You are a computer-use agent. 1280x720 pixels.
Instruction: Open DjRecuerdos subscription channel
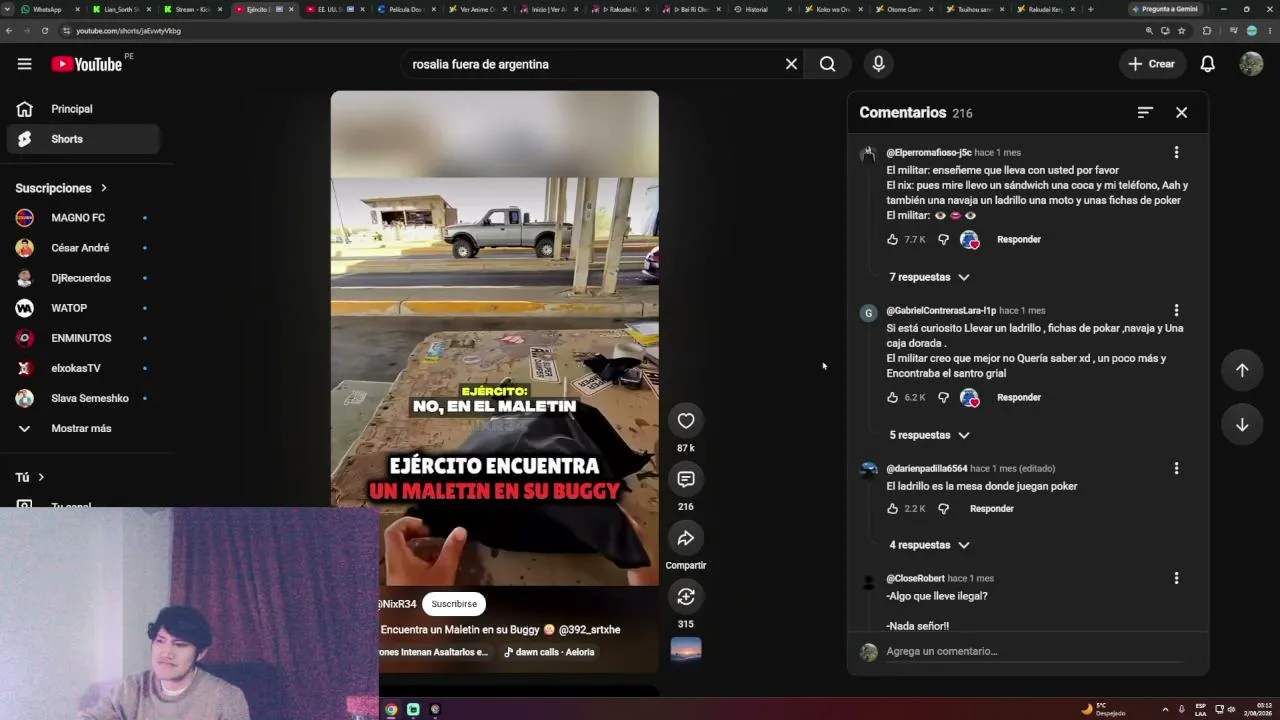point(83,278)
